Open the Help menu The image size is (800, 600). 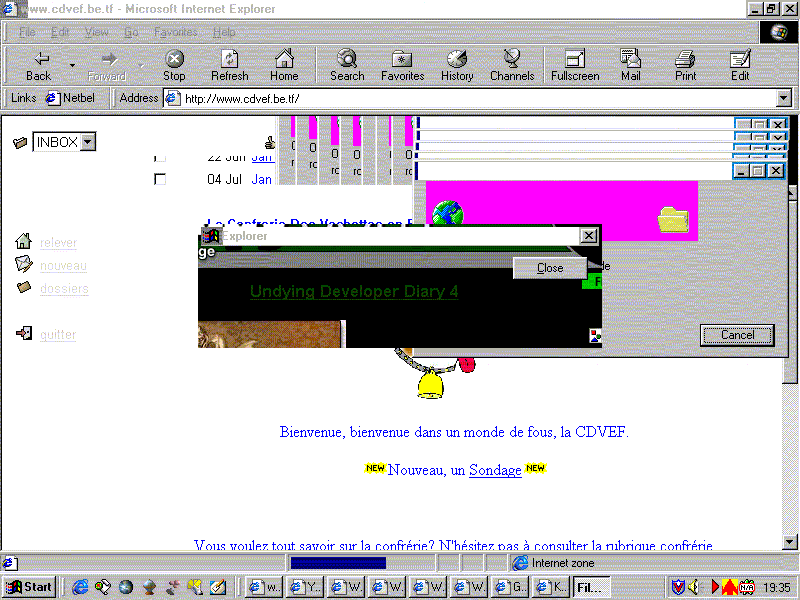tap(224, 32)
